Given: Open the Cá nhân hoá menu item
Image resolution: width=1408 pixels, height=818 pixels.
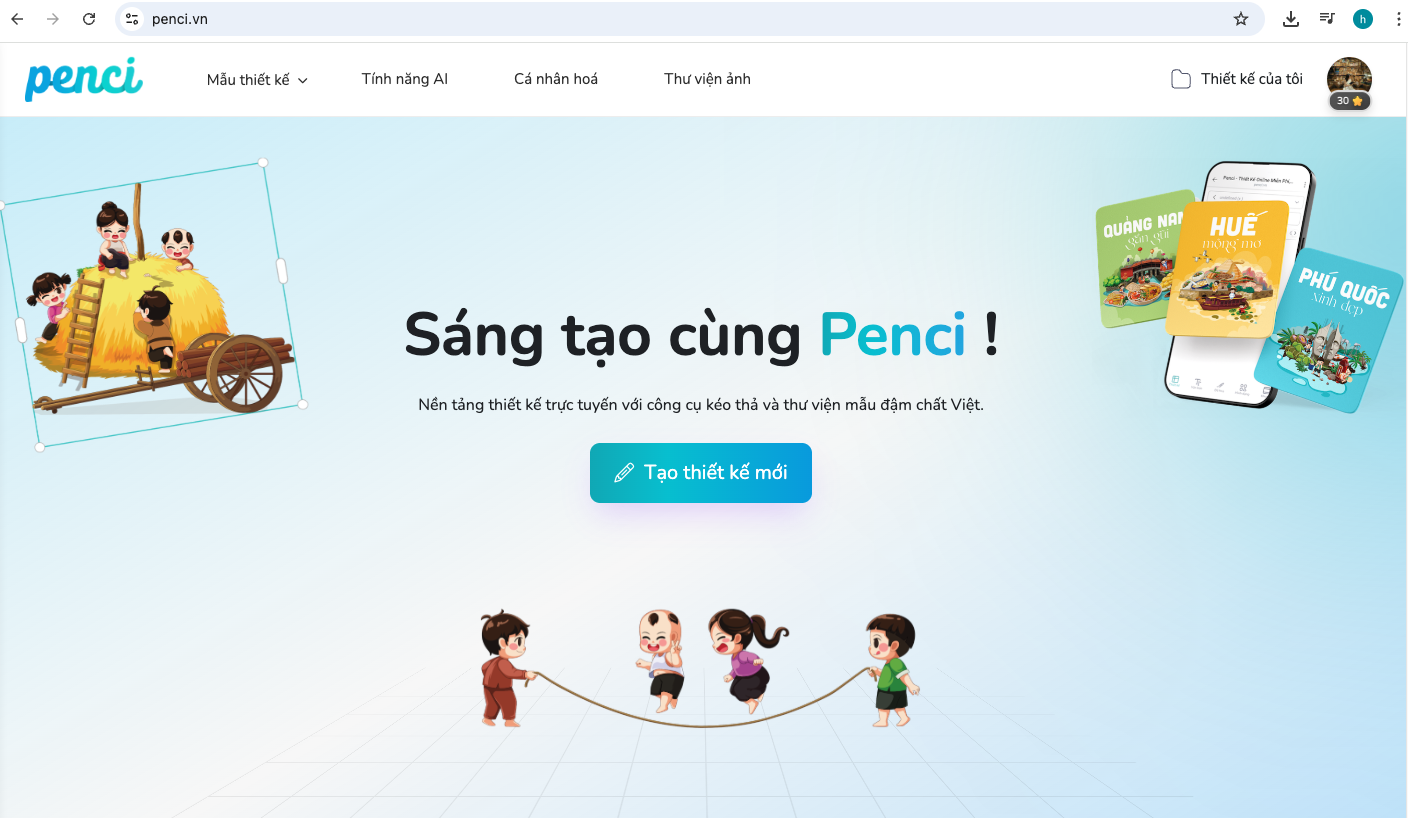Looking at the screenshot, I should (x=556, y=79).
